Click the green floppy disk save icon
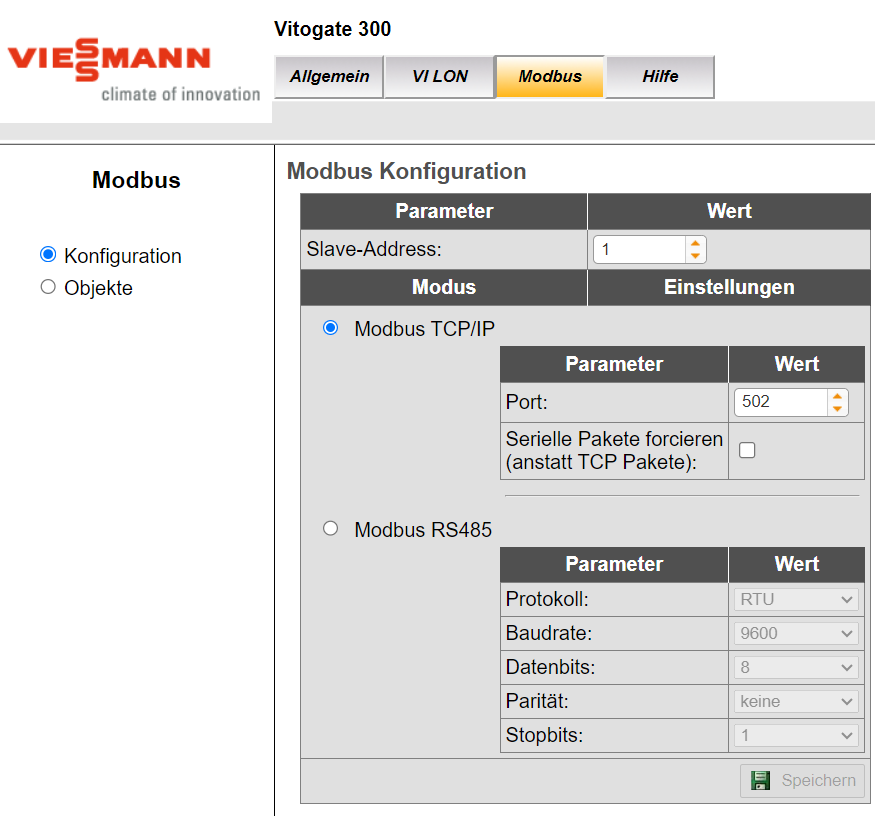This screenshot has width=875, height=816. [760, 780]
